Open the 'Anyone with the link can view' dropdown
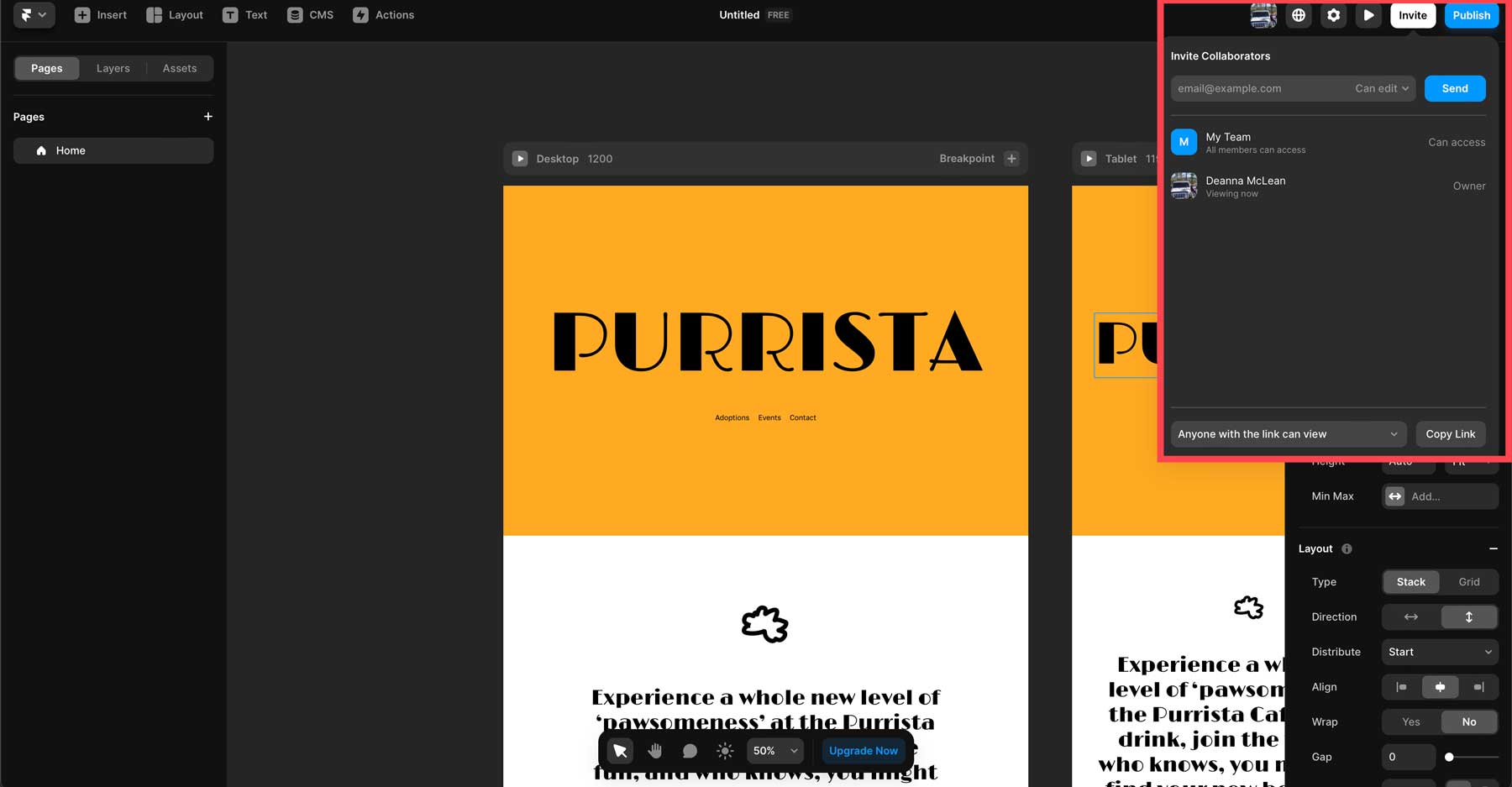This screenshot has height=787, width=1512. point(1288,433)
